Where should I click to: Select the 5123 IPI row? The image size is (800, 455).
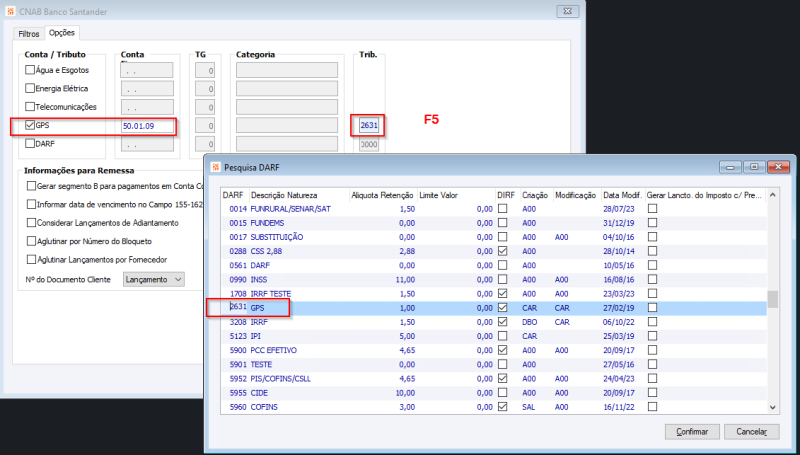tap(493, 336)
